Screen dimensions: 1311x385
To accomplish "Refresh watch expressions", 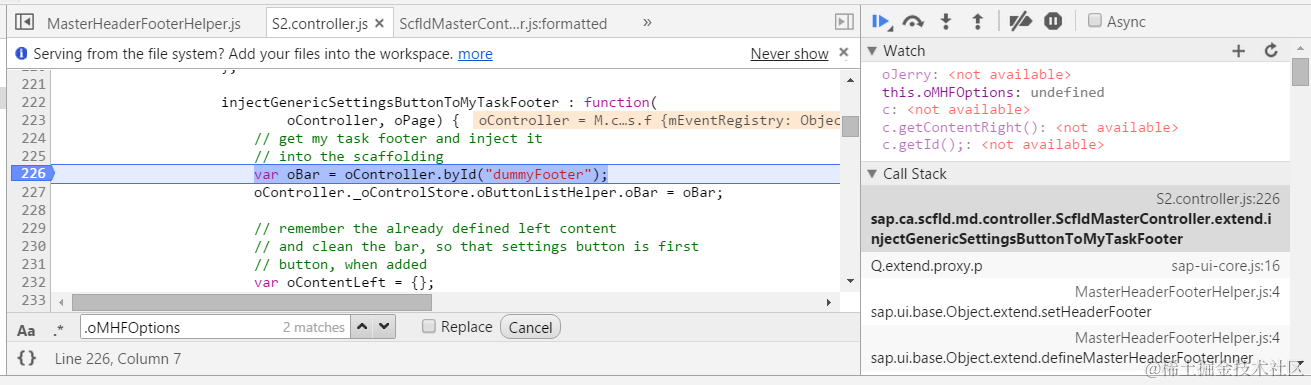I will 1271,51.
